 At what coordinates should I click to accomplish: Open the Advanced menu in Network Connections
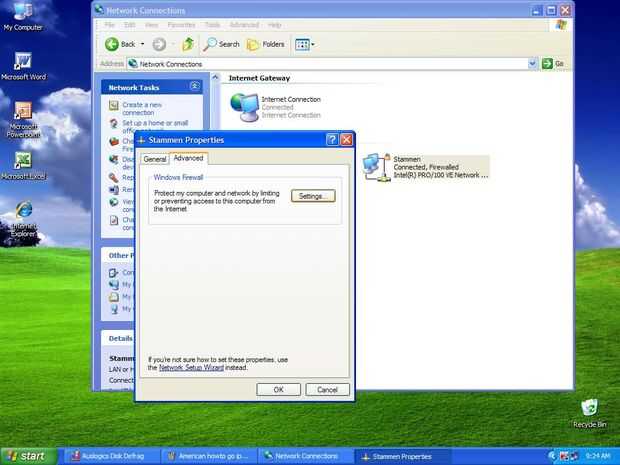click(x=244, y=25)
